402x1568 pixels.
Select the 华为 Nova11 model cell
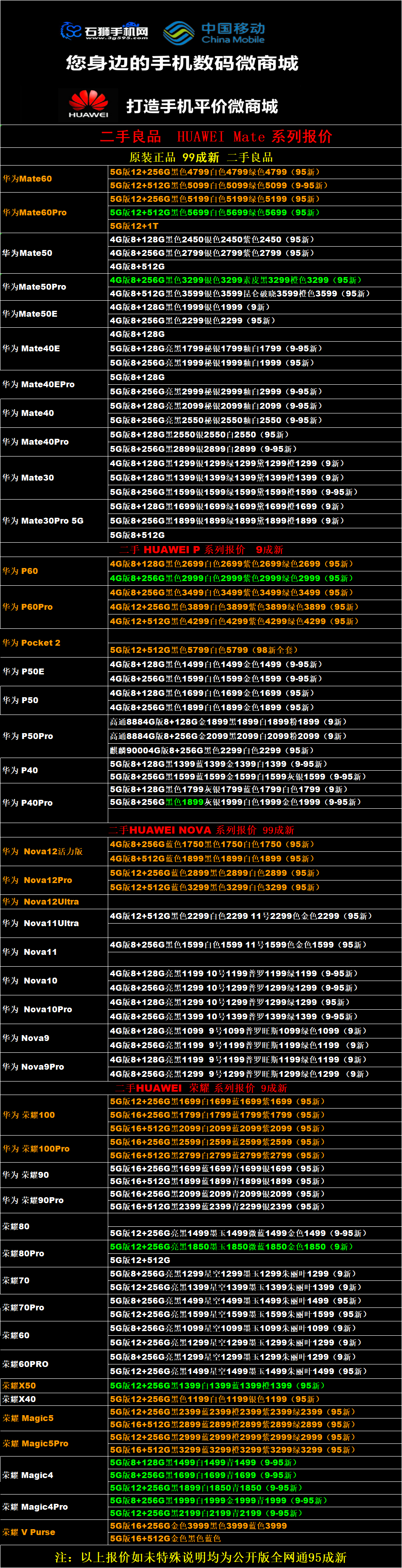pos(54,951)
